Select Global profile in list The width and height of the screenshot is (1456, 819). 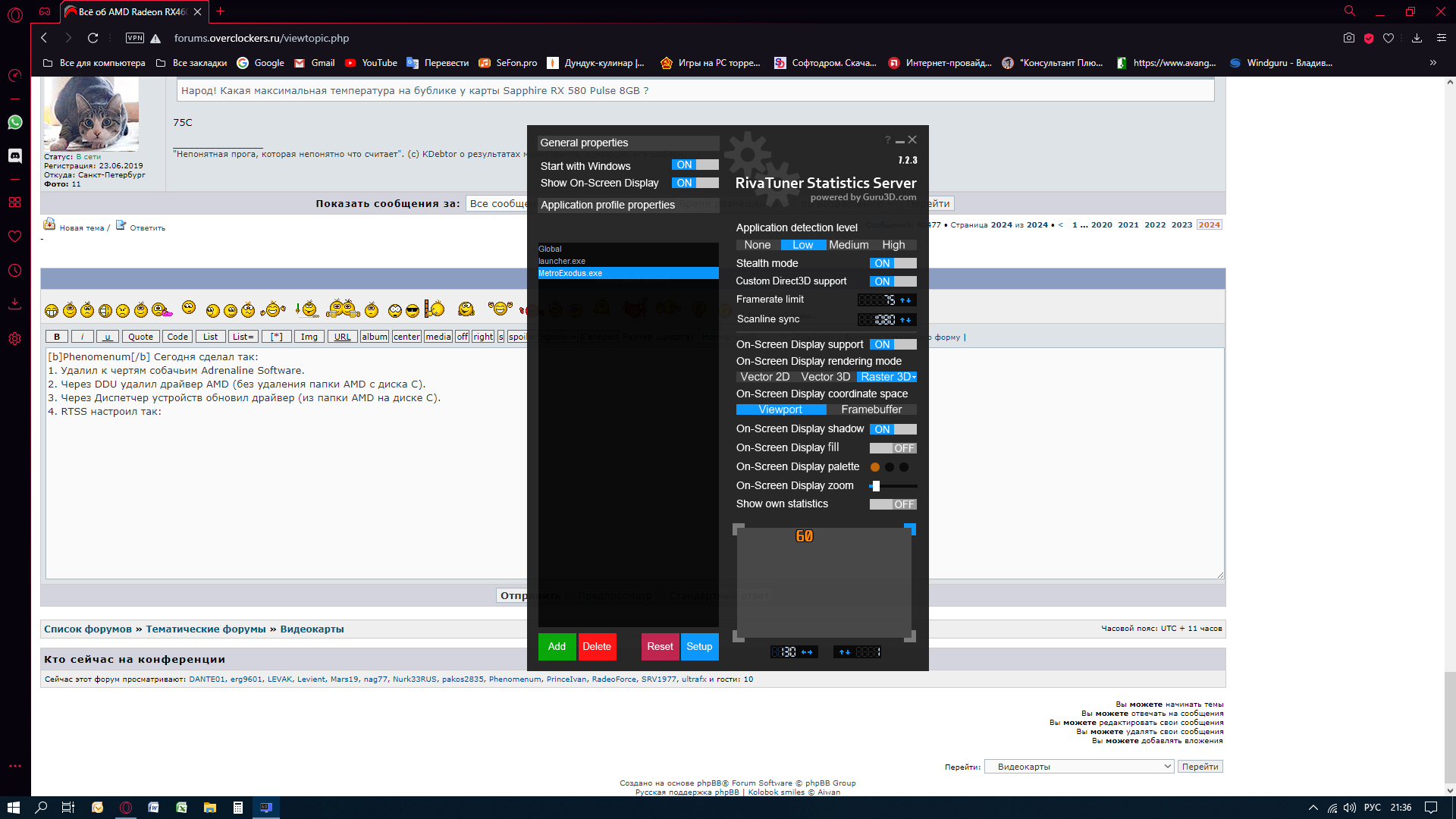pos(551,249)
